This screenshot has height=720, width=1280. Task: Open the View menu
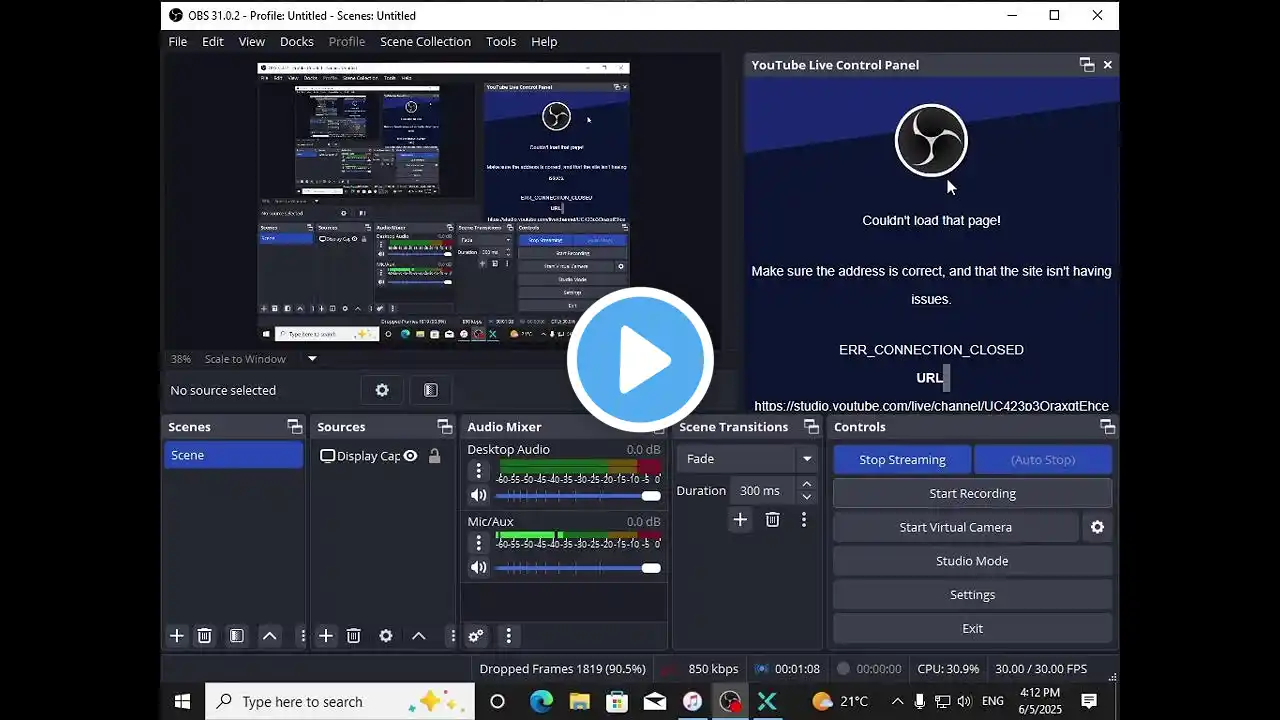252,41
